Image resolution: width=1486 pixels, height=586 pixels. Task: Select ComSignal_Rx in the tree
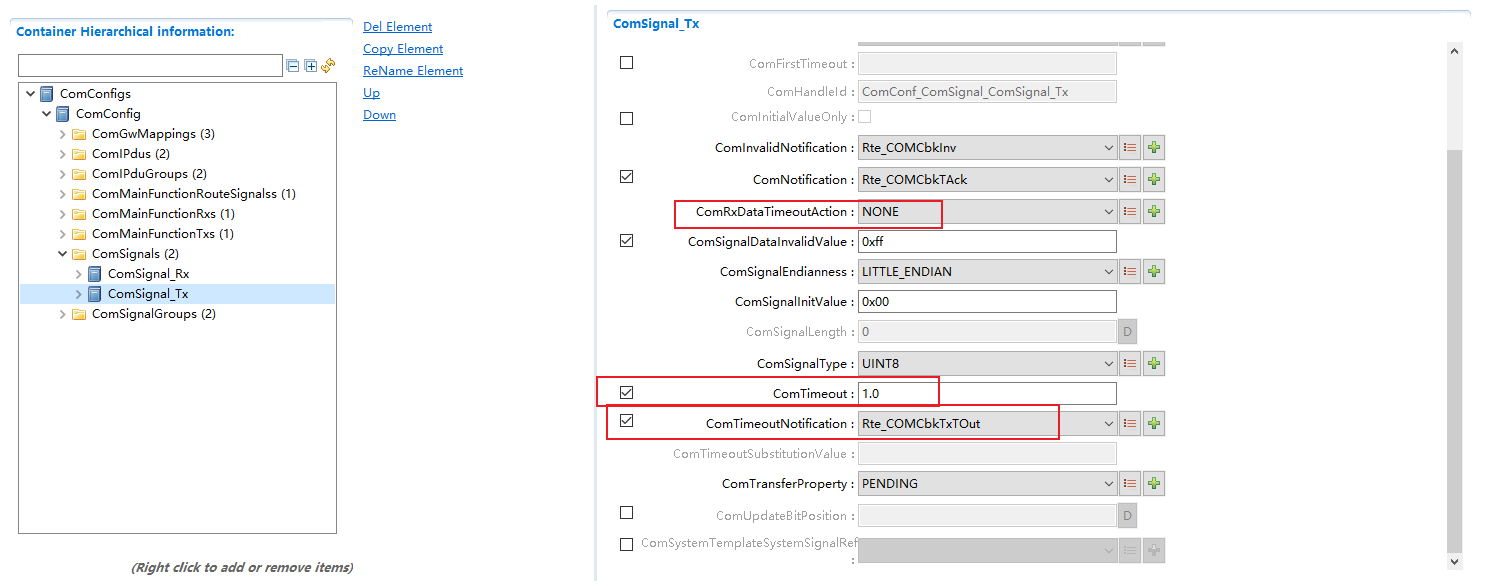[148, 274]
